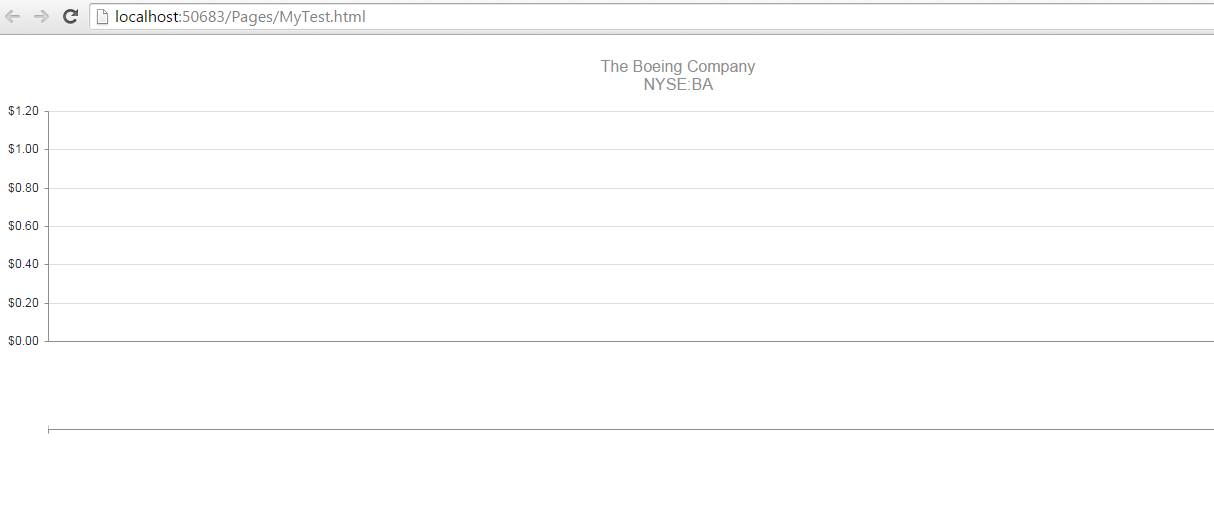Click the $0.40 y-axis label
Screen dimensions: 1214x527
23,264
